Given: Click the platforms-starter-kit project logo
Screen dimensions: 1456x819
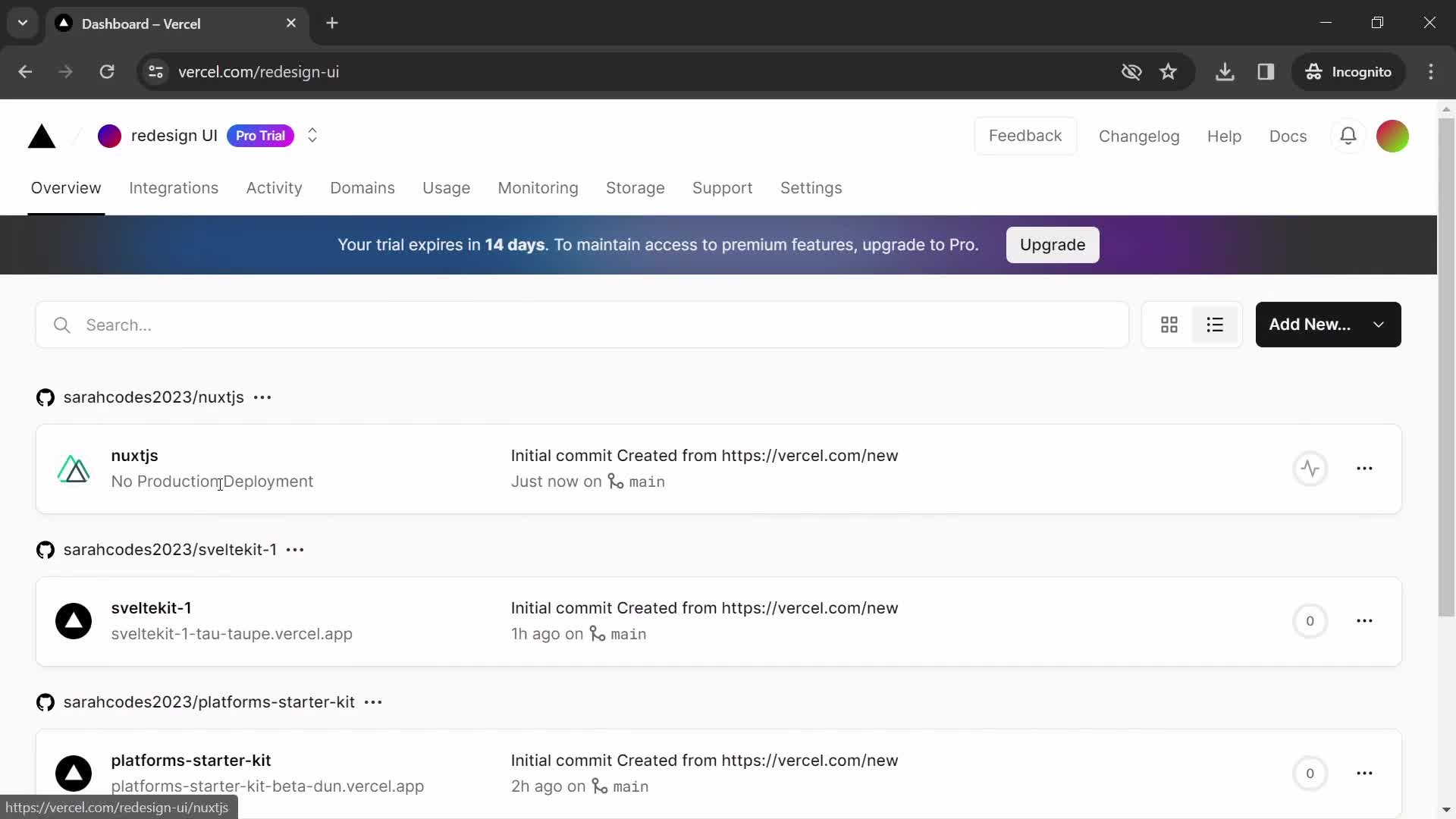Looking at the screenshot, I should pyautogui.click(x=74, y=773).
